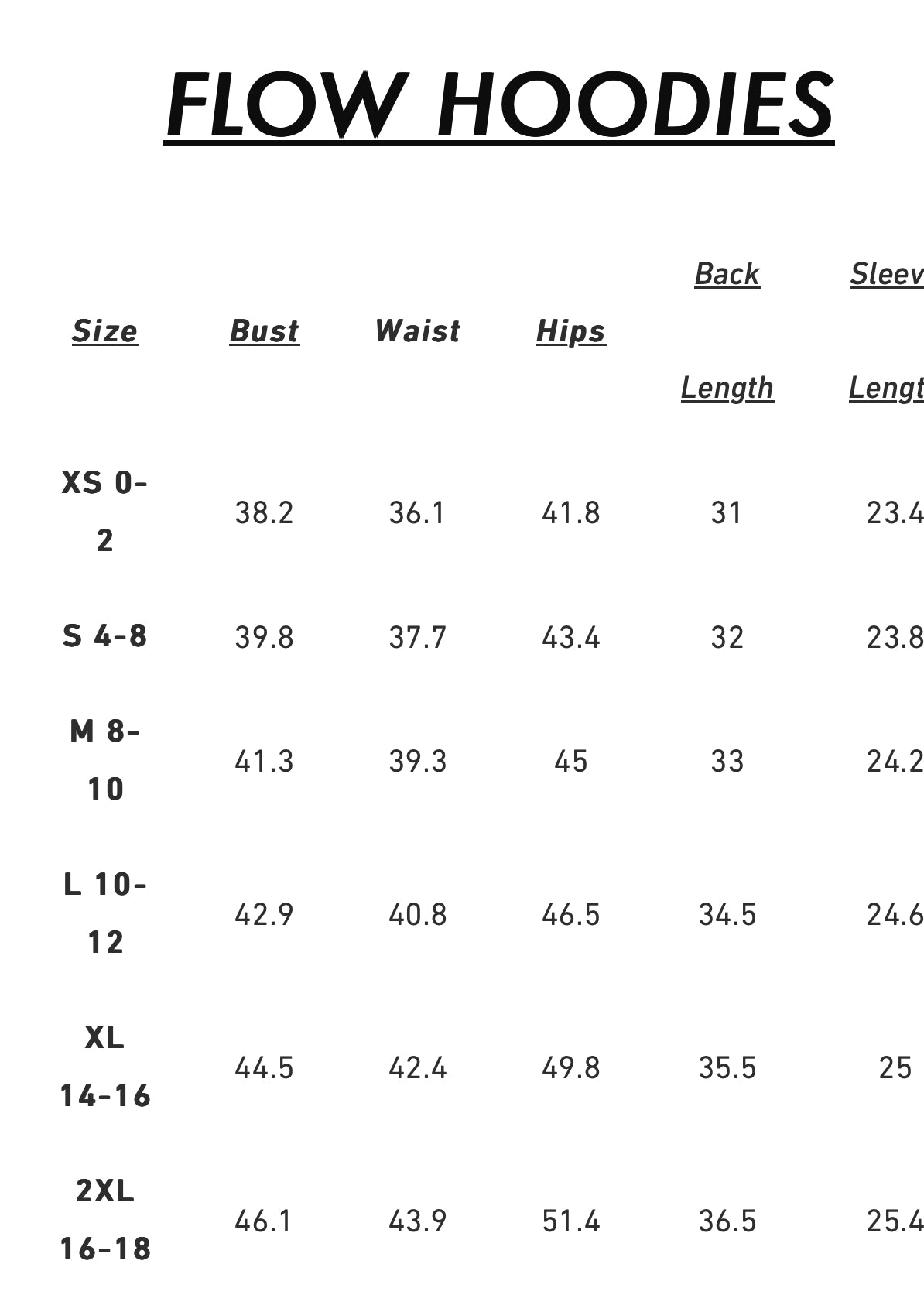Image resolution: width=924 pixels, height=1312 pixels.
Task: Select back length 34.5 for size L
Action: pyautogui.click(x=727, y=915)
